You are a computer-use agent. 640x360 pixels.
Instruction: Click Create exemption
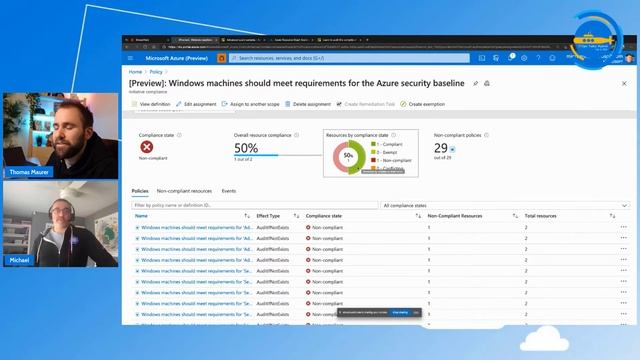(x=422, y=104)
